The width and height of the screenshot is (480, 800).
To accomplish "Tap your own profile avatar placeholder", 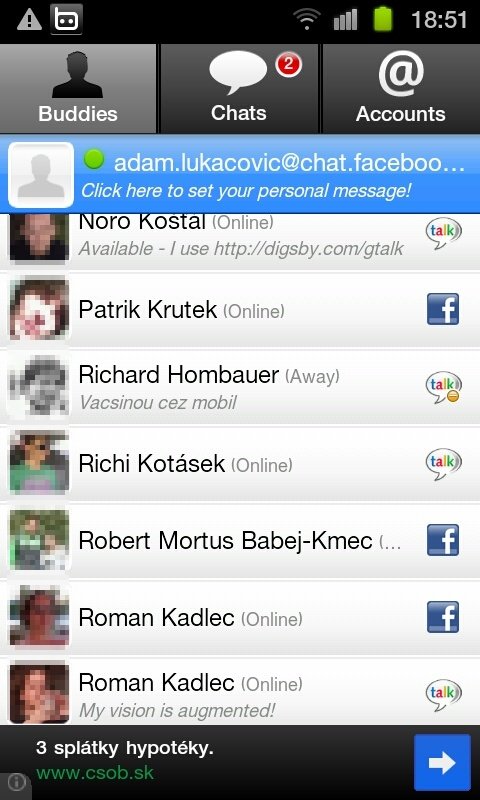I will click(x=41, y=175).
